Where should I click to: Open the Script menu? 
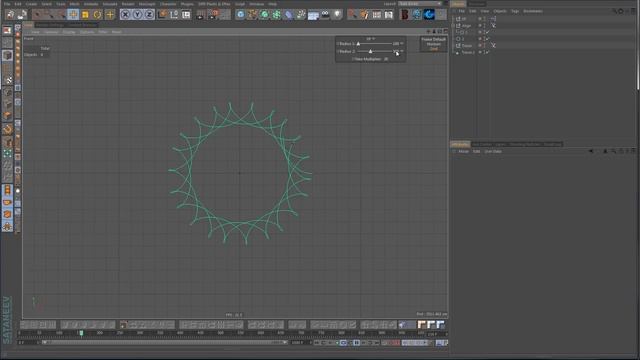coord(240,4)
